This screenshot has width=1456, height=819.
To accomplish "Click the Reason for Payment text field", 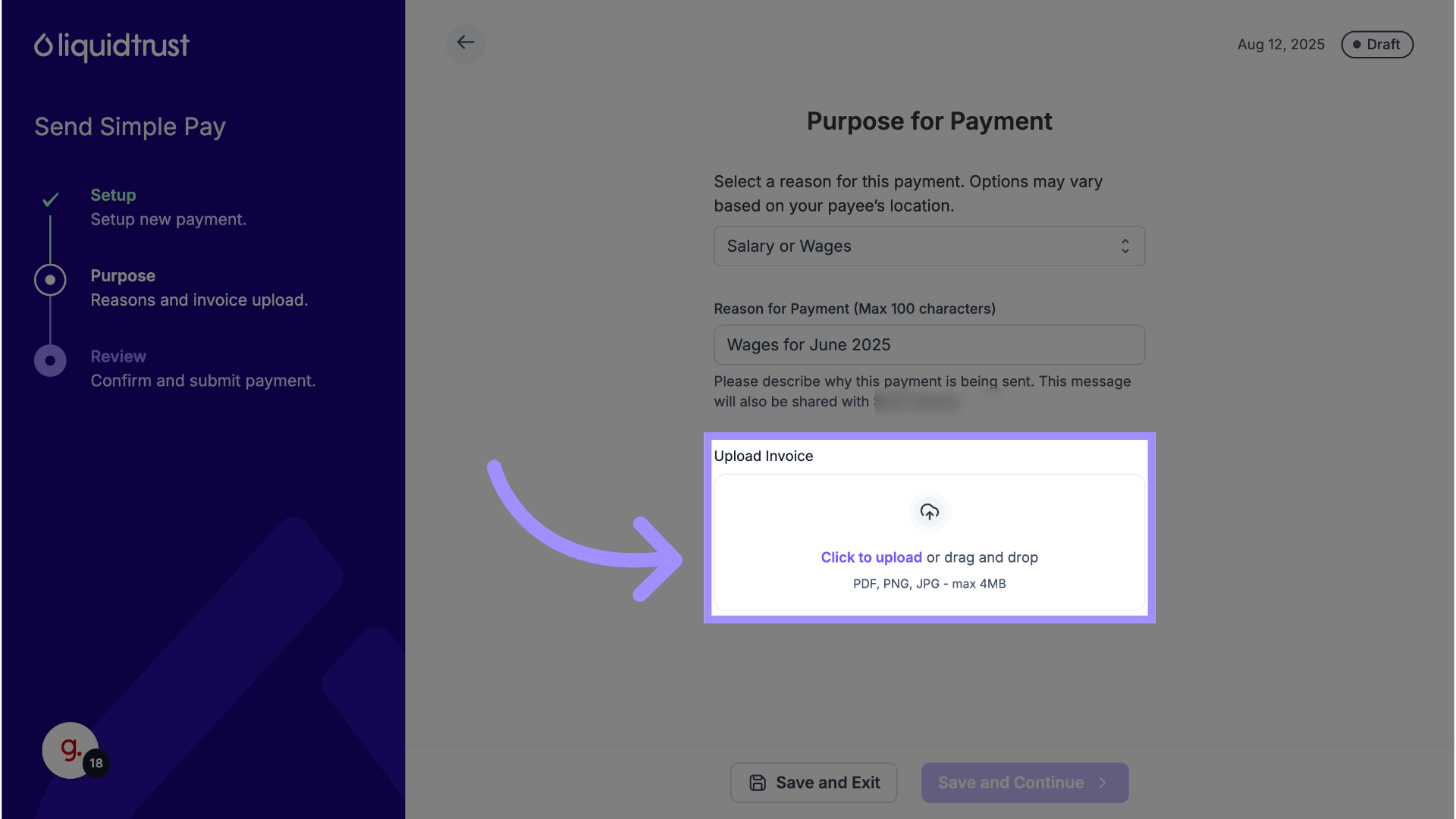I will click(x=929, y=345).
